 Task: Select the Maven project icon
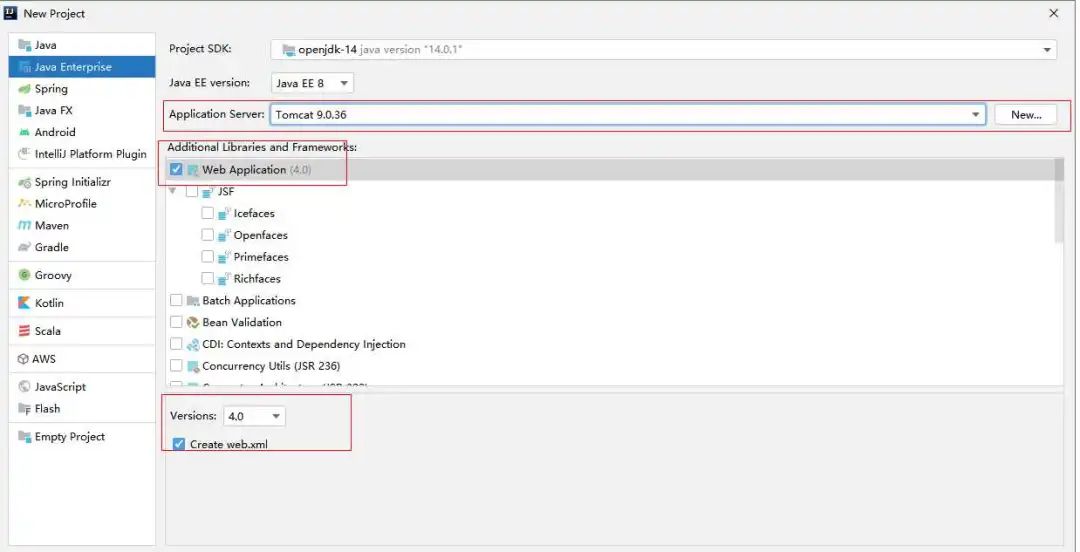25,225
